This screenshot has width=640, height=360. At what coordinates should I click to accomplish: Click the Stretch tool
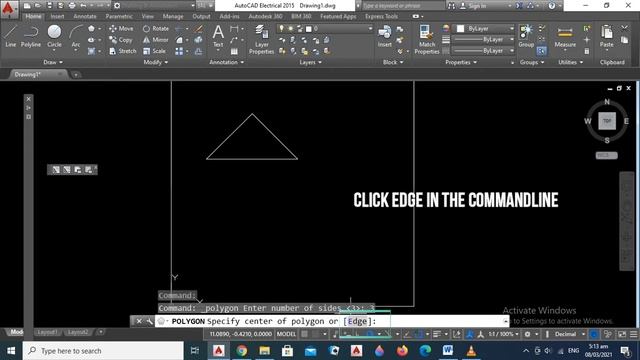click(122, 51)
